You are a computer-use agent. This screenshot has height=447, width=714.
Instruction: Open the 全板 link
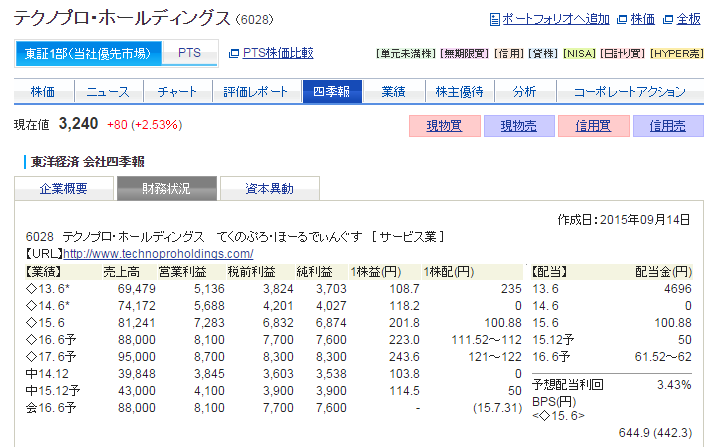688,19
